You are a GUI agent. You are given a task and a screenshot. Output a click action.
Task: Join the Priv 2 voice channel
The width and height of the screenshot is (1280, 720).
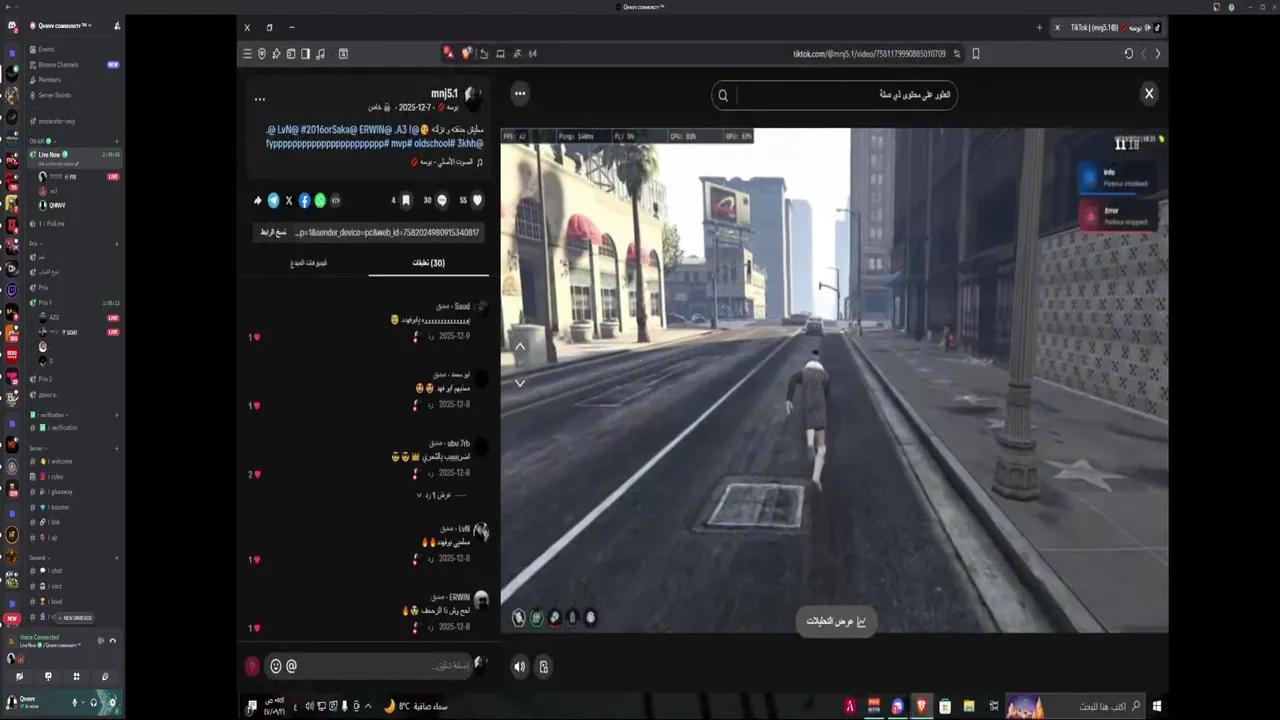point(73,379)
